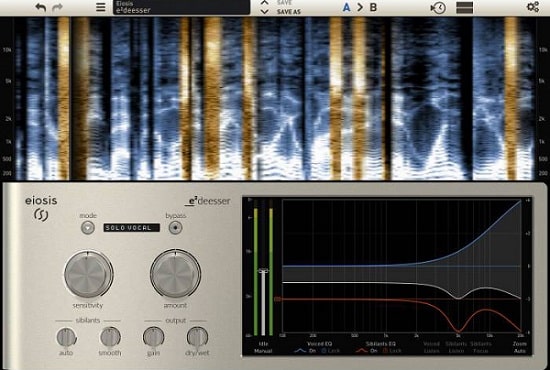
Task: Click the sensitivity knob
Action: 88,274
